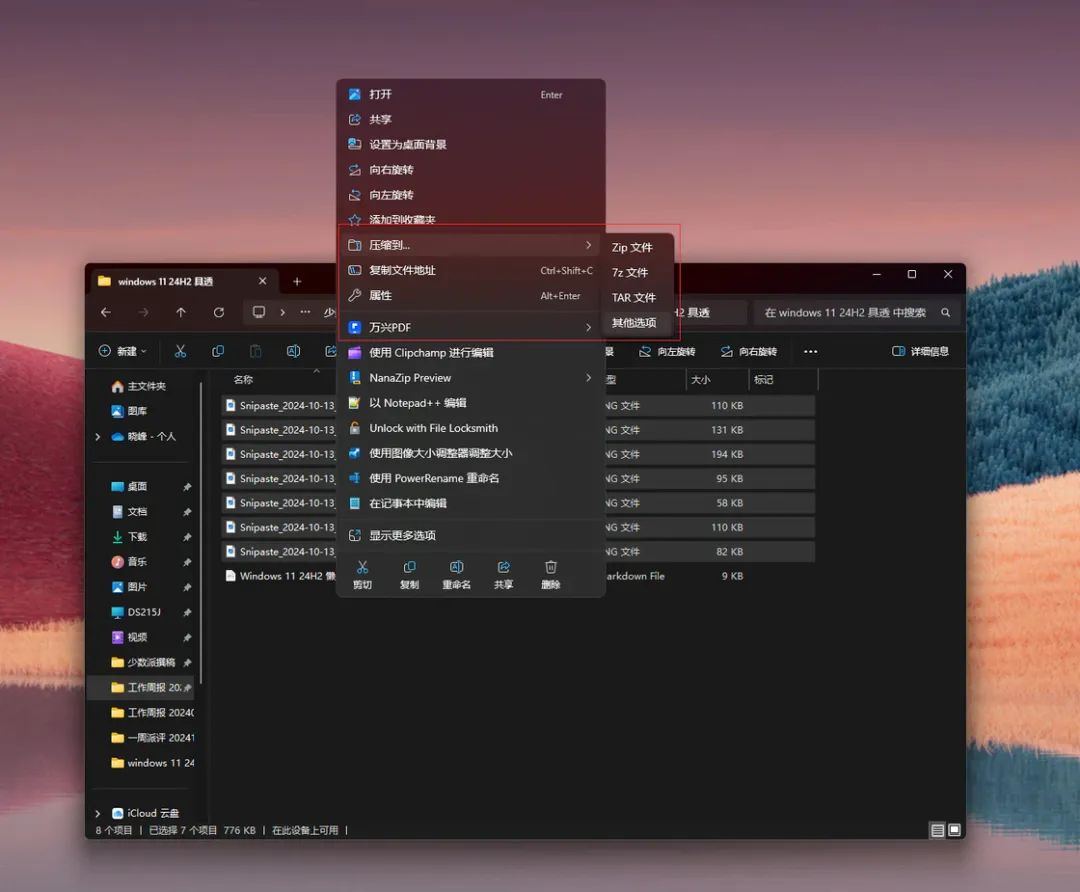
Task: Click toolbar 向左旋转 button
Action: pyautogui.click(x=667, y=351)
